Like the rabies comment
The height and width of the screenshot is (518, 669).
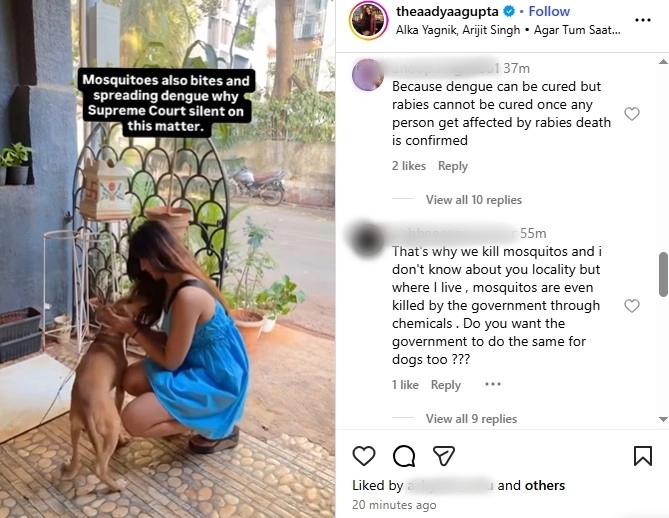[x=632, y=114]
